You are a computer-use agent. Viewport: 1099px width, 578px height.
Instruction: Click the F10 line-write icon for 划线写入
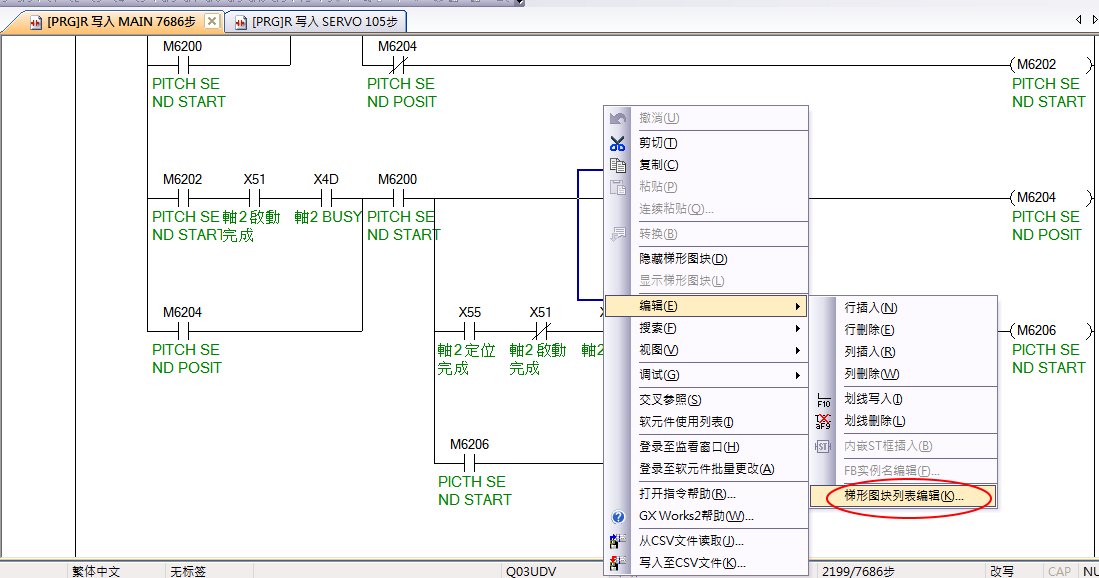pos(823,400)
